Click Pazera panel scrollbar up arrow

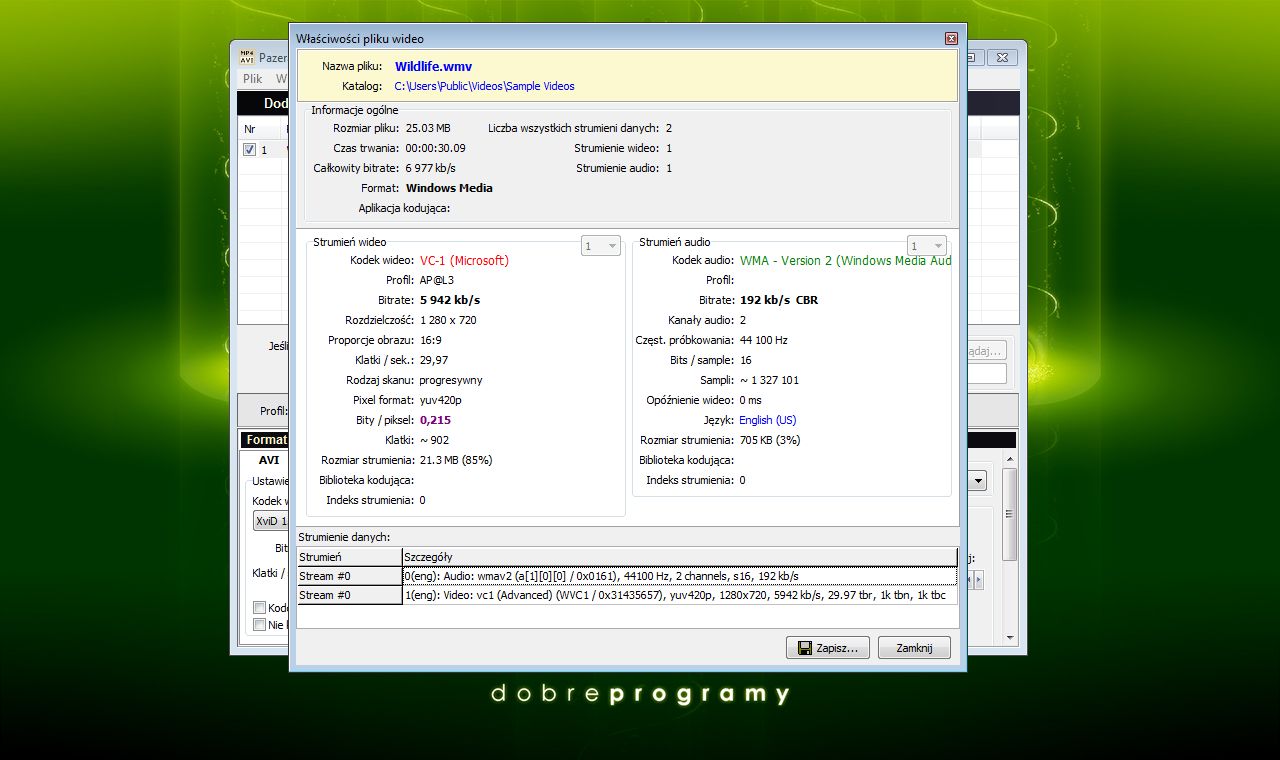(x=1010, y=457)
